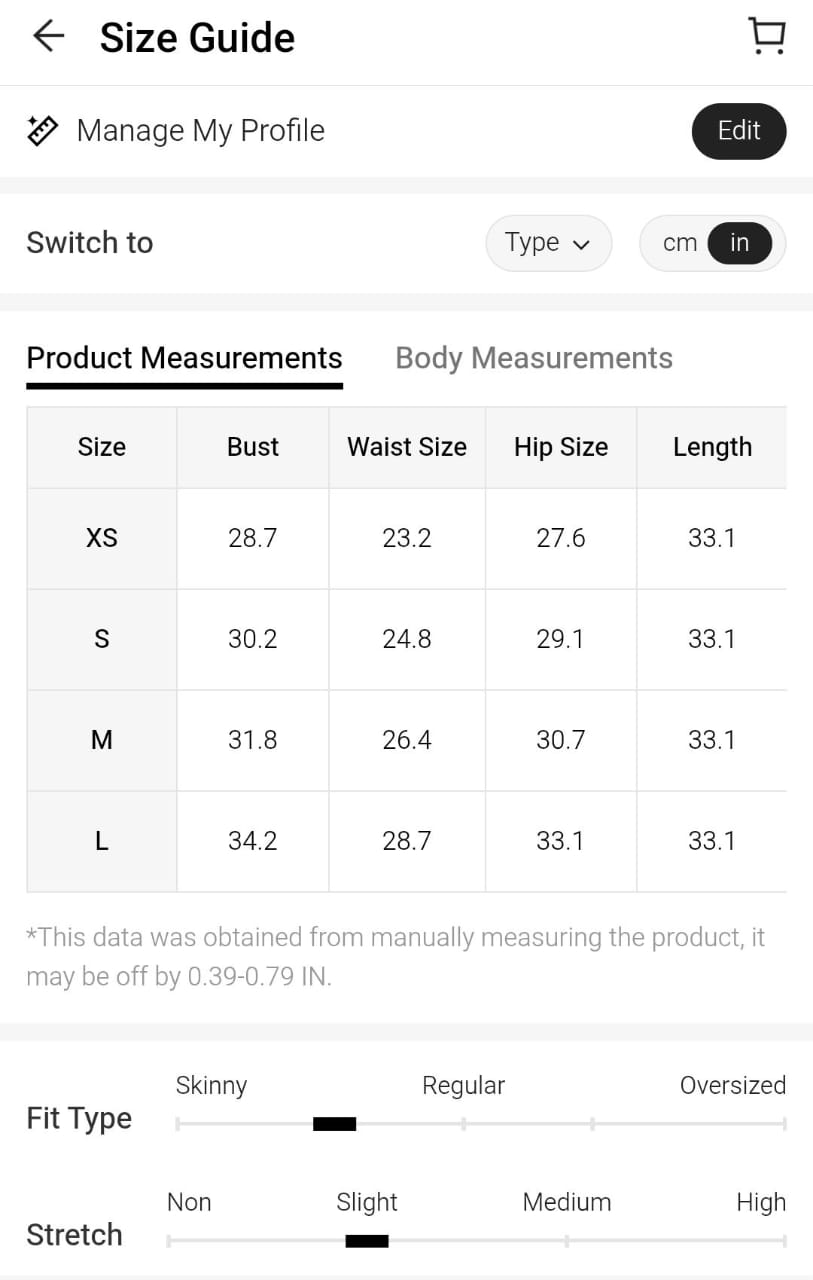813x1280 pixels.
Task: Switch units to cm
Action: coord(680,243)
